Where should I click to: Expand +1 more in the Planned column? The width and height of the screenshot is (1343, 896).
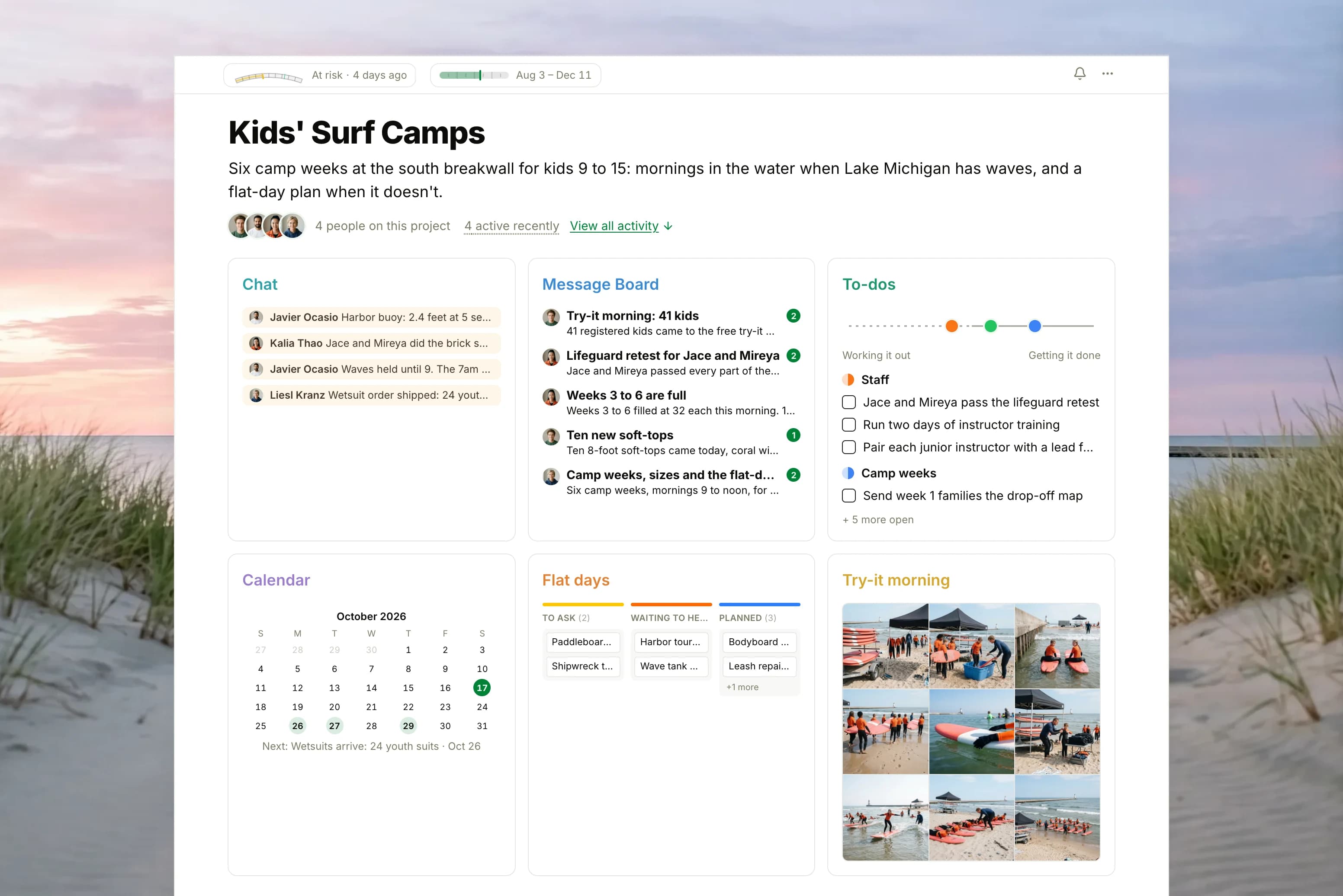(742, 687)
